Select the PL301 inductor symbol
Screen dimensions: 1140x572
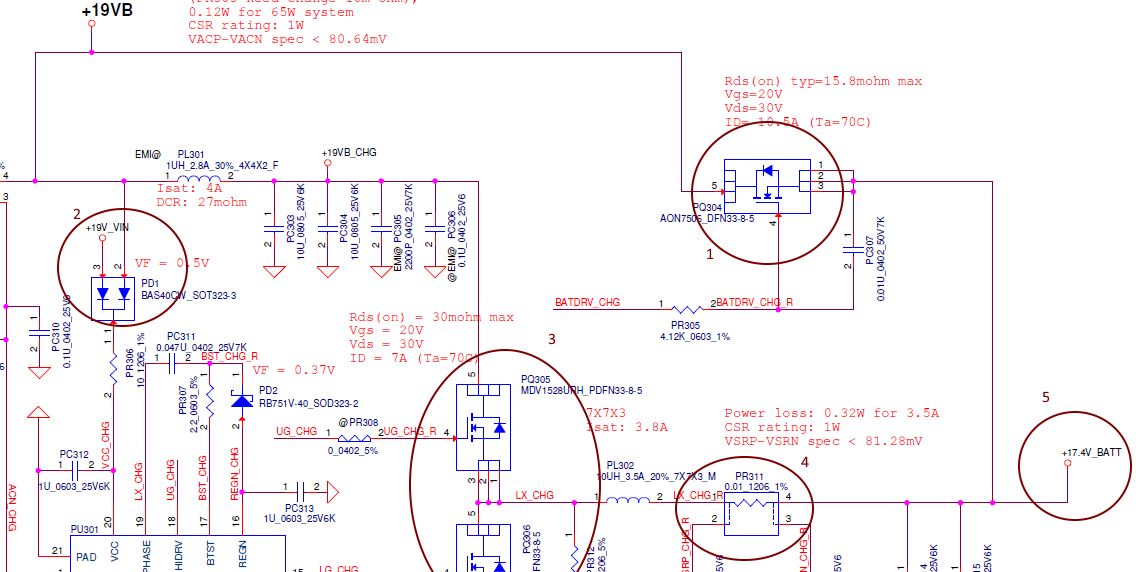click(198, 179)
